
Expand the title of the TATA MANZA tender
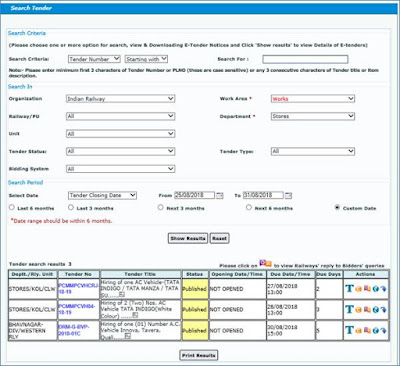(122, 294)
